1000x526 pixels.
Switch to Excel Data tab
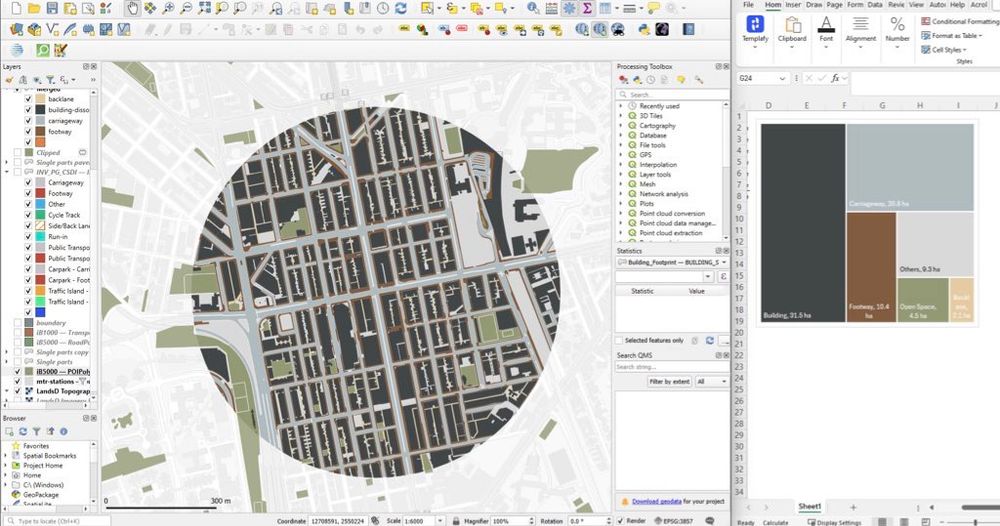875,4
